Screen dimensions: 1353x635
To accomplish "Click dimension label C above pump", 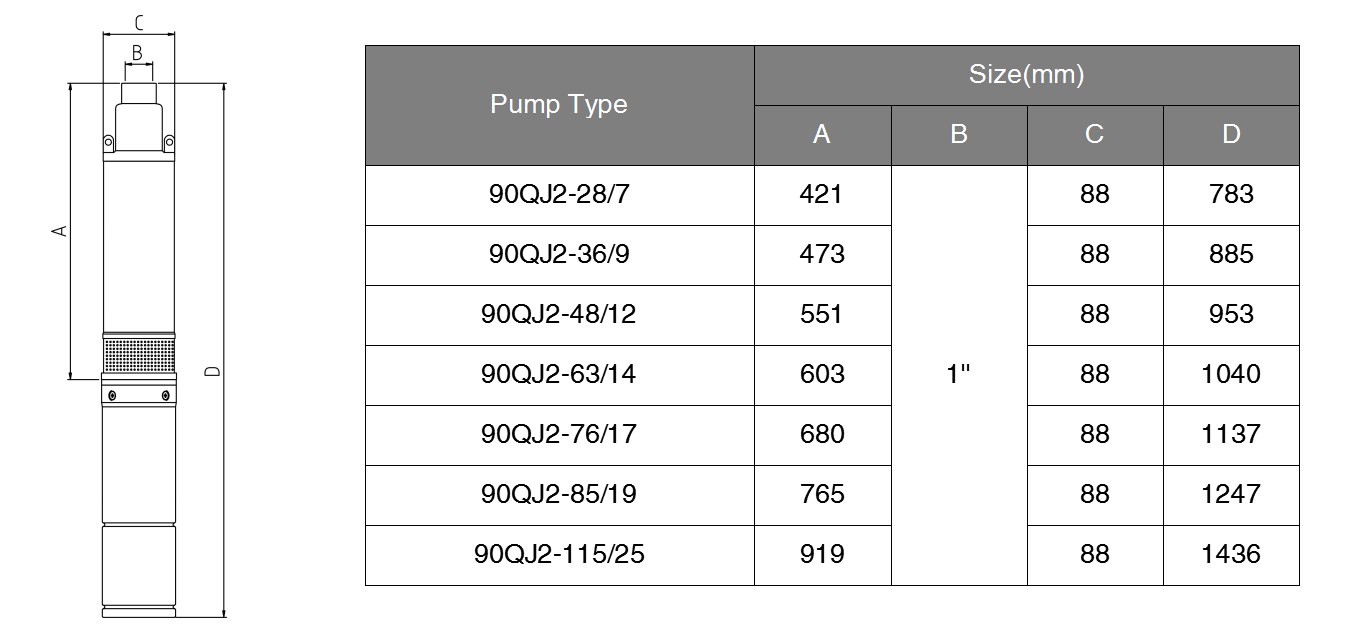I will [139, 21].
